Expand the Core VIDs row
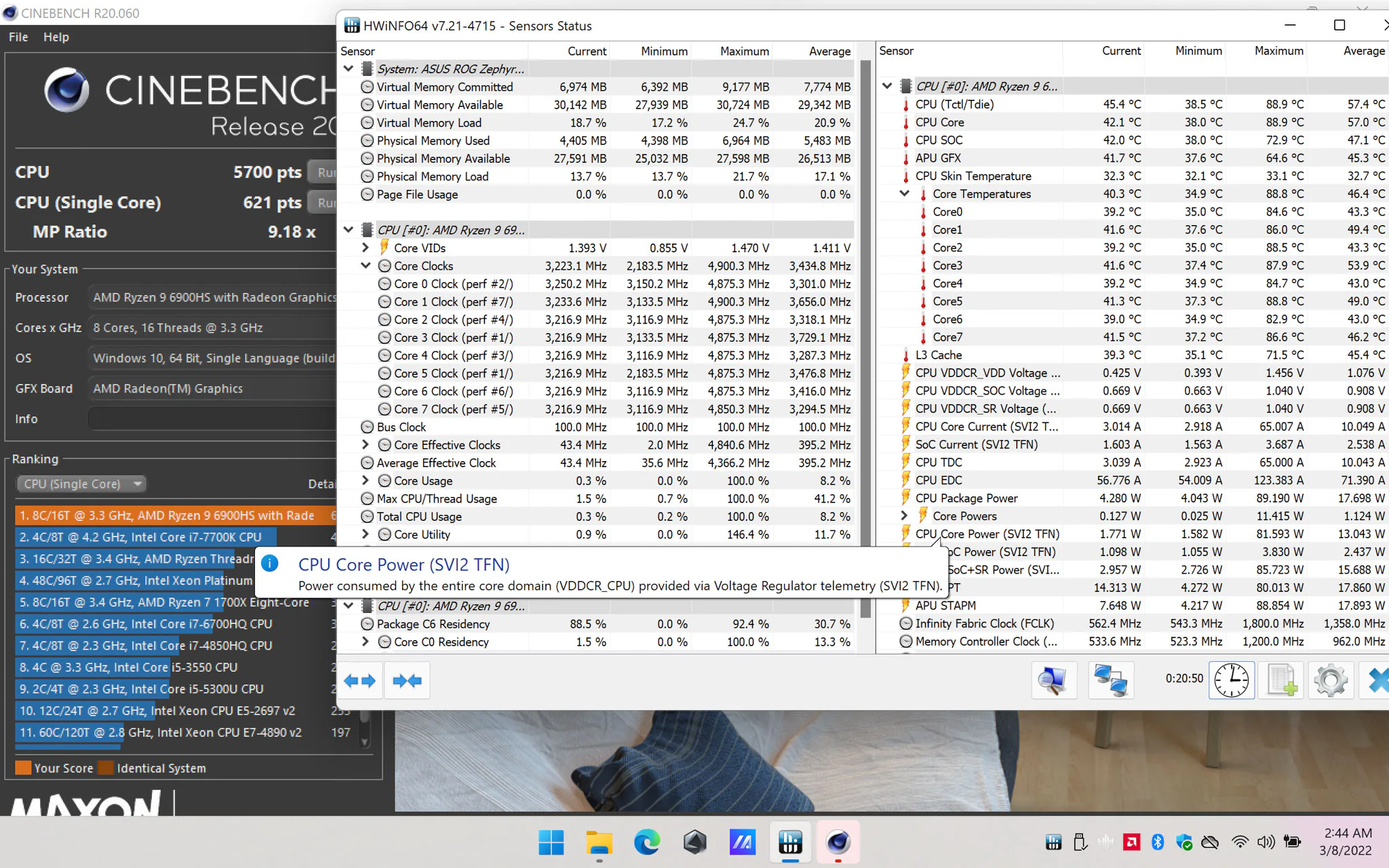Viewport: 1389px width, 868px height. click(366, 248)
